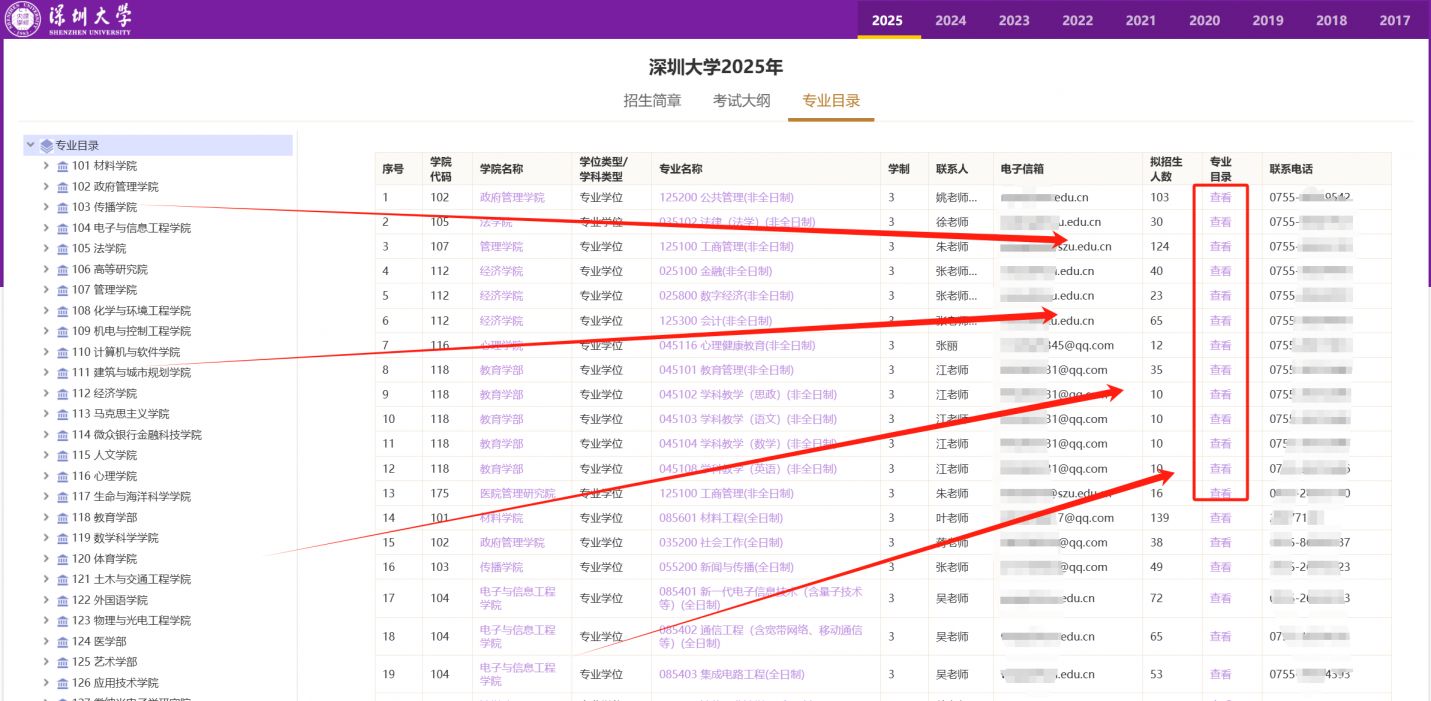Expand the 114 微众银行金融科技学院 tree node

coord(46,435)
